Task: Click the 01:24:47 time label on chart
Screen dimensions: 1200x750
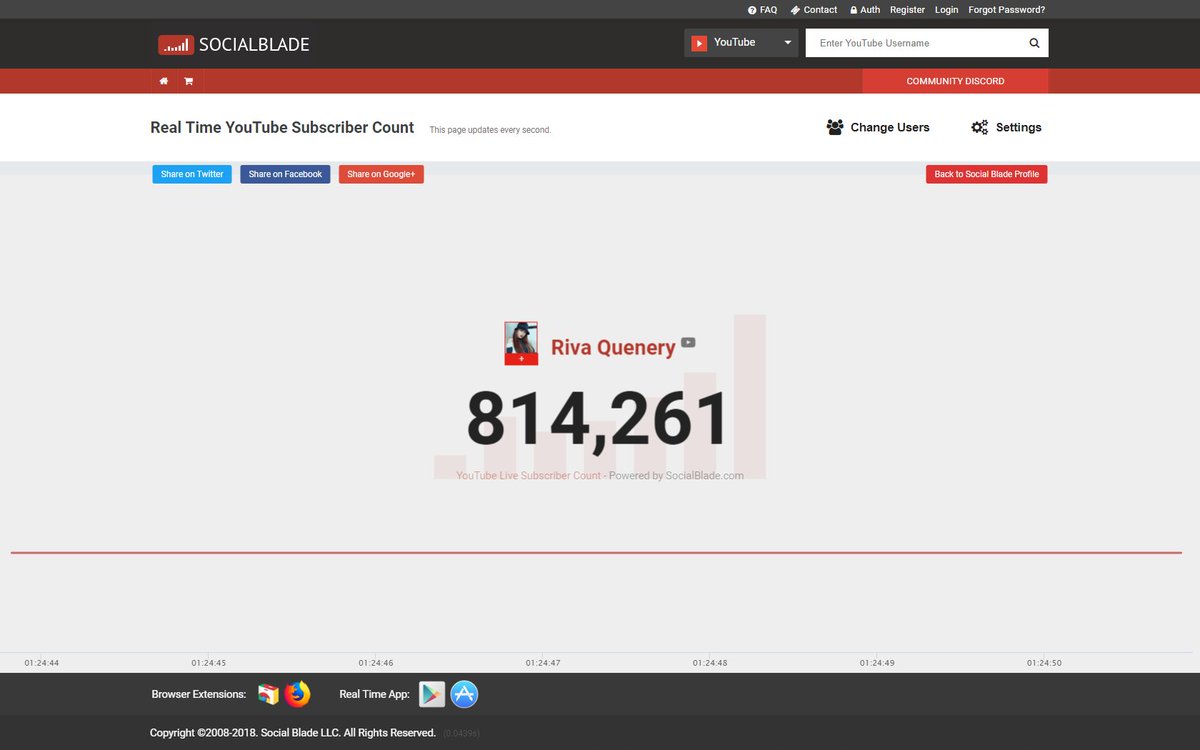Action: [541, 663]
